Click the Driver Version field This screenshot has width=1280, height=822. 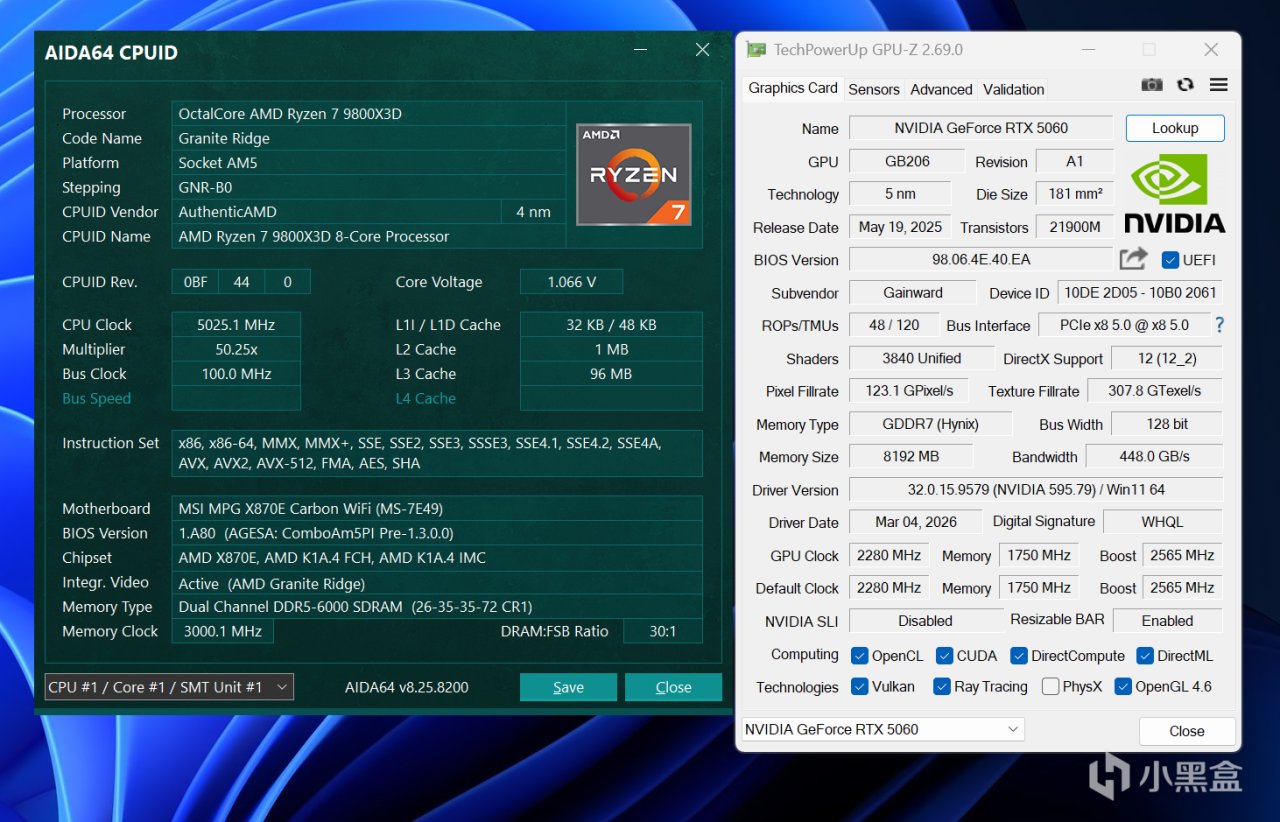coord(1036,490)
